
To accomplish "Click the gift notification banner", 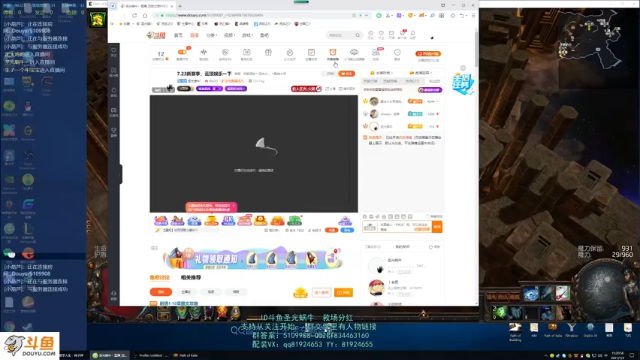I will pyautogui.click(x=253, y=258).
